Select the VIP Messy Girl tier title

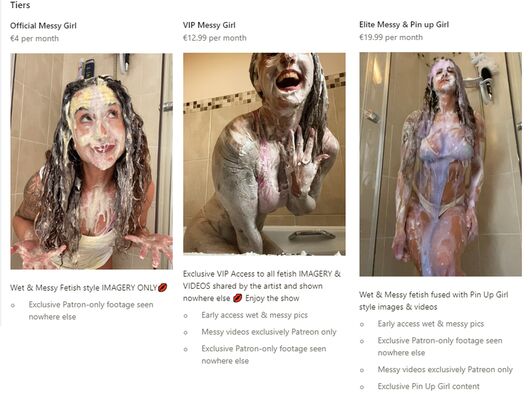(x=209, y=25)
